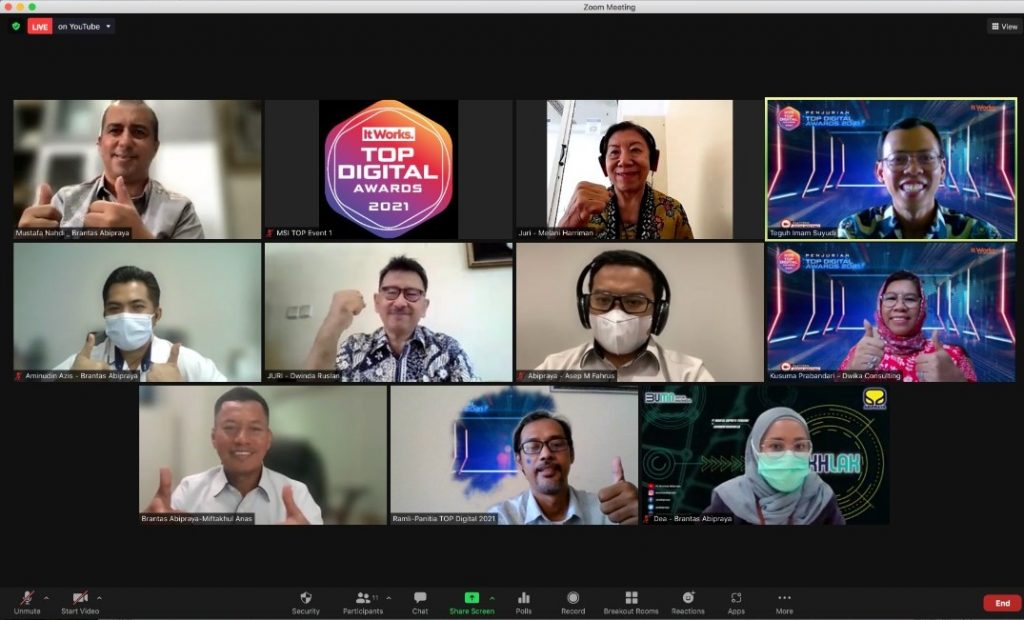Turn on camera with Start Video

80,602
